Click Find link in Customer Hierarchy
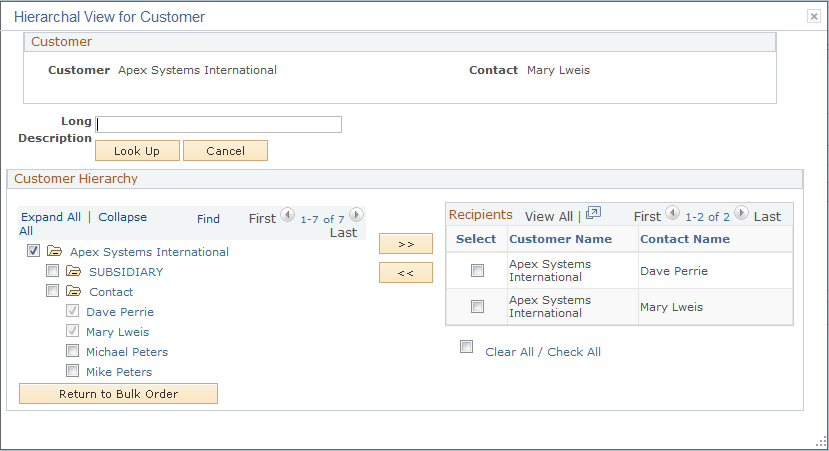Image resolution: width=829 pixels, height=451 pixels. 208,219
